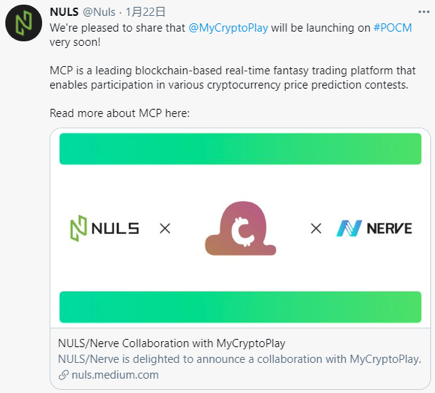Screen dimensions: 435x393
Task: Open the @MyCryptoPlay mention
Action: pyautogui.click(x=228, y=28)
